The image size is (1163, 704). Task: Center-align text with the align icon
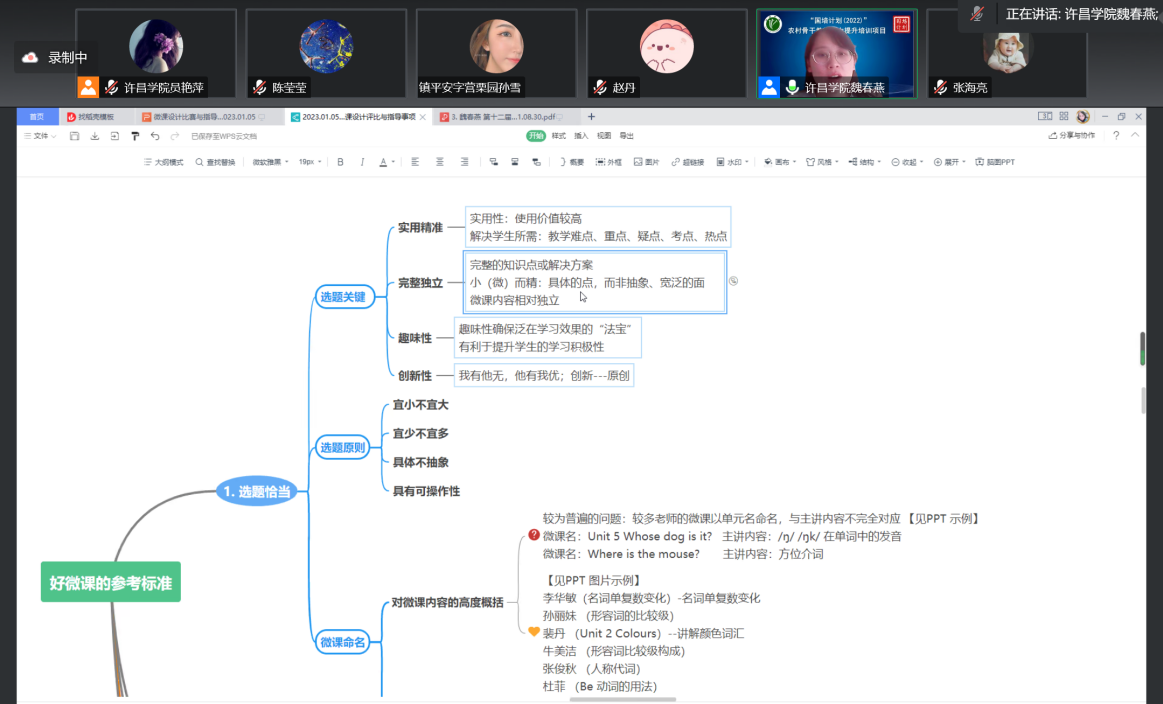click(440, 162)
